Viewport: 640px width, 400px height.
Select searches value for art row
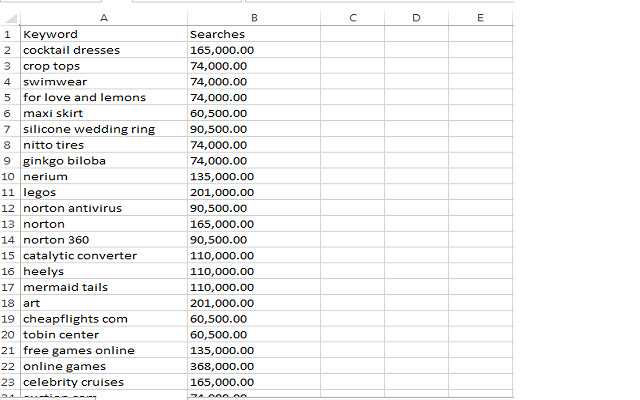tap(254, 303)
